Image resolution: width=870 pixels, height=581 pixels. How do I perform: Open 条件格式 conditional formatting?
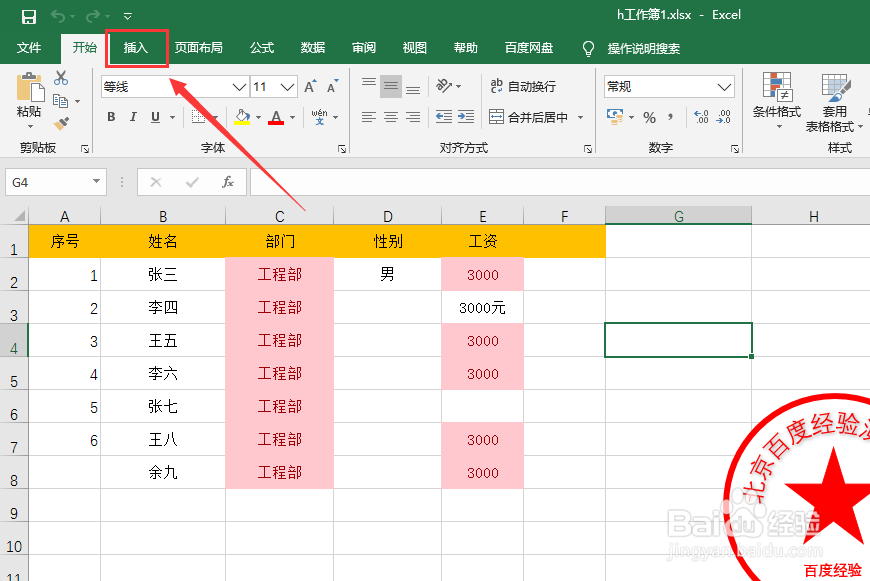[776, 104]
